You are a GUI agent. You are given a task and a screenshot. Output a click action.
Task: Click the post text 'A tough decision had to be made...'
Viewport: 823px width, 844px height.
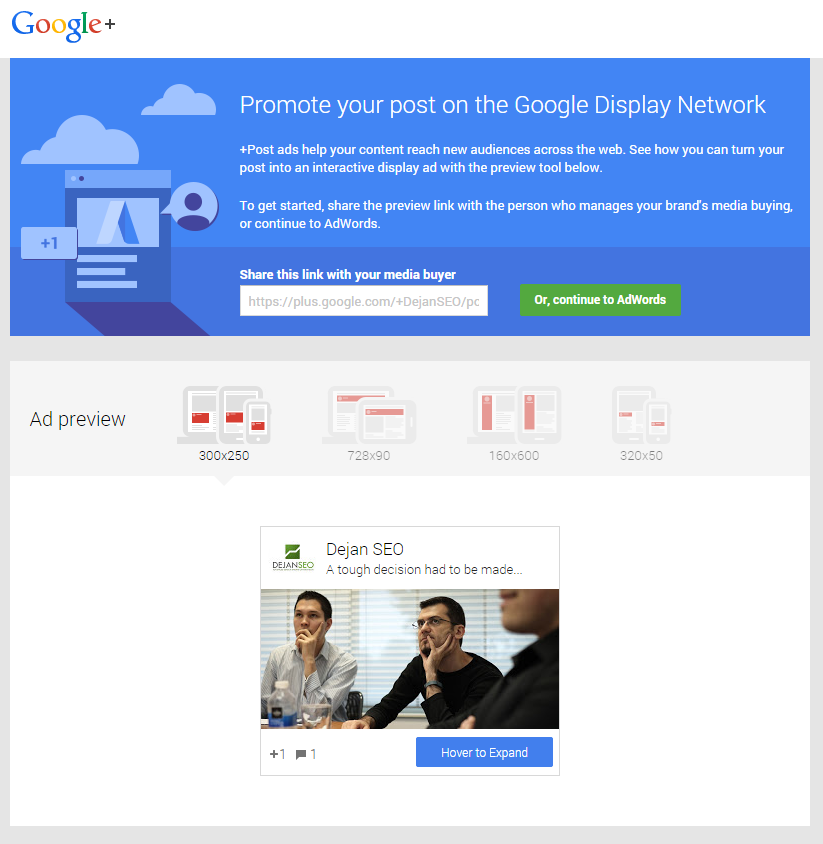[x=424, y=569]
